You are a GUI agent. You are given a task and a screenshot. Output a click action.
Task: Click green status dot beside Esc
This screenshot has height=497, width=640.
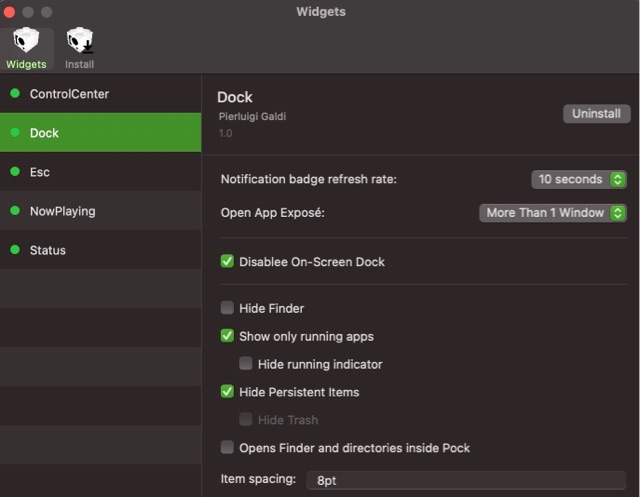point(15,172)
